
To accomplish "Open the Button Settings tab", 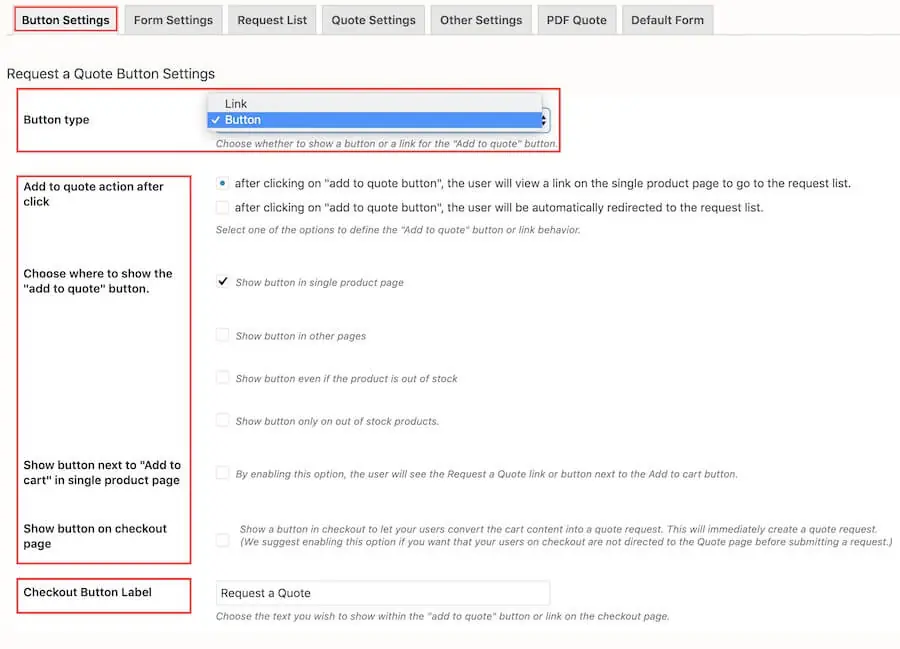I will (x=65, y=20).
